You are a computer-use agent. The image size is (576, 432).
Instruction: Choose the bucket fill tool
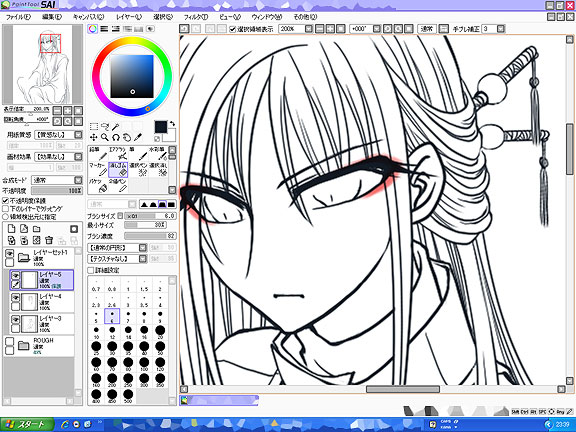coord(98,186)
